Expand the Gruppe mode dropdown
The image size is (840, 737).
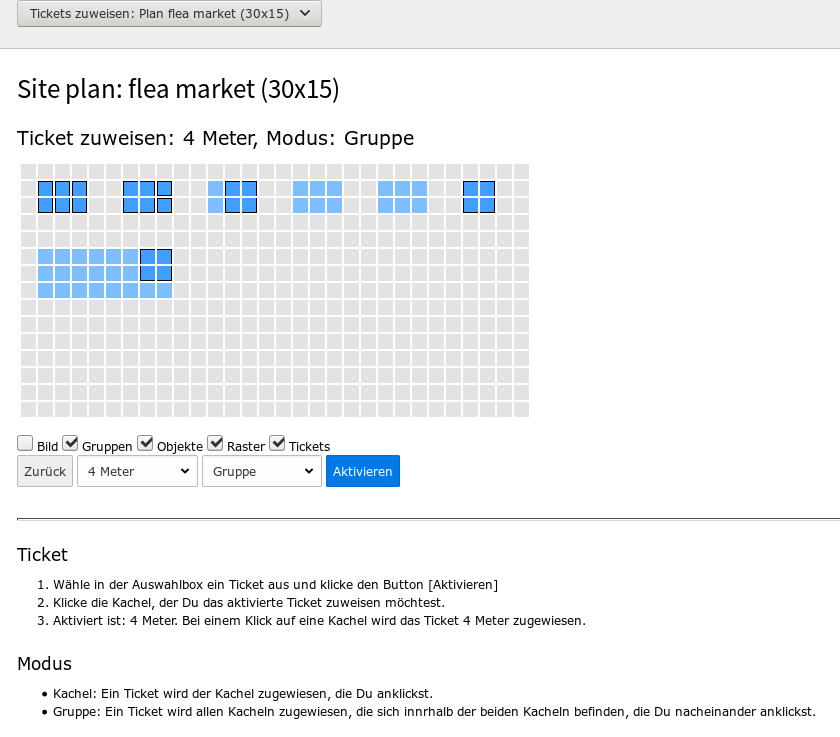(262, 471)
